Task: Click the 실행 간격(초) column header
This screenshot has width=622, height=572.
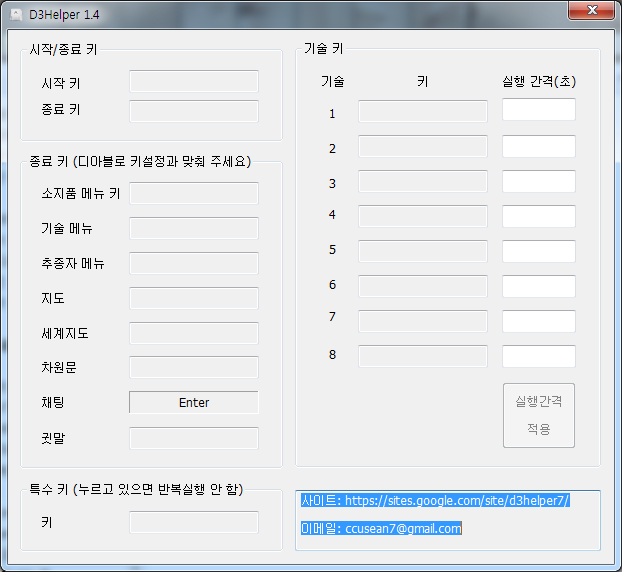Action: [539, 81]
